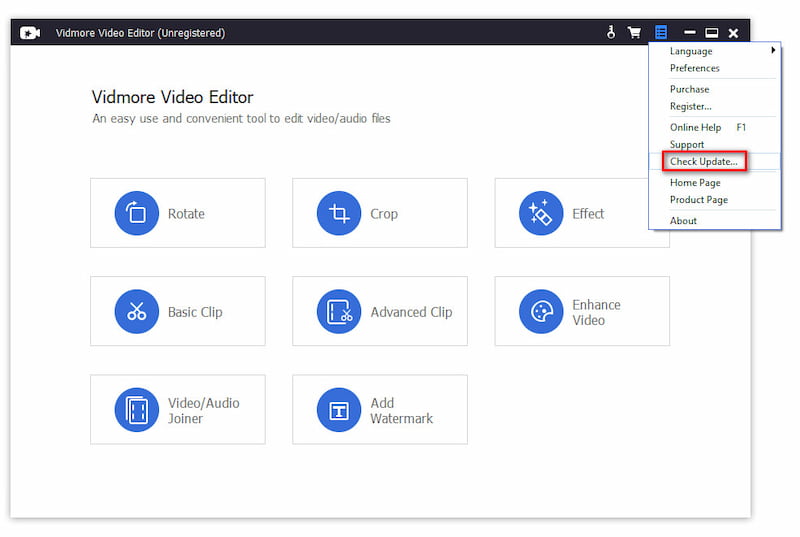The height and width of the screenshot is (537, 800).
Task: Go to Home Page menu entry
Action: pos(695,183)
